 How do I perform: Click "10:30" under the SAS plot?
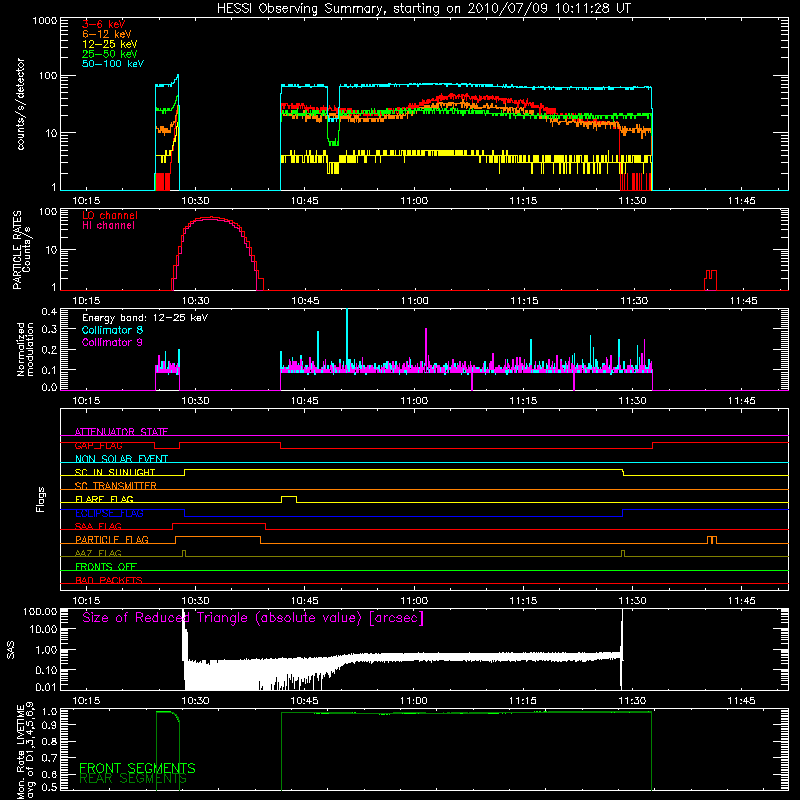tap(195, 701)
